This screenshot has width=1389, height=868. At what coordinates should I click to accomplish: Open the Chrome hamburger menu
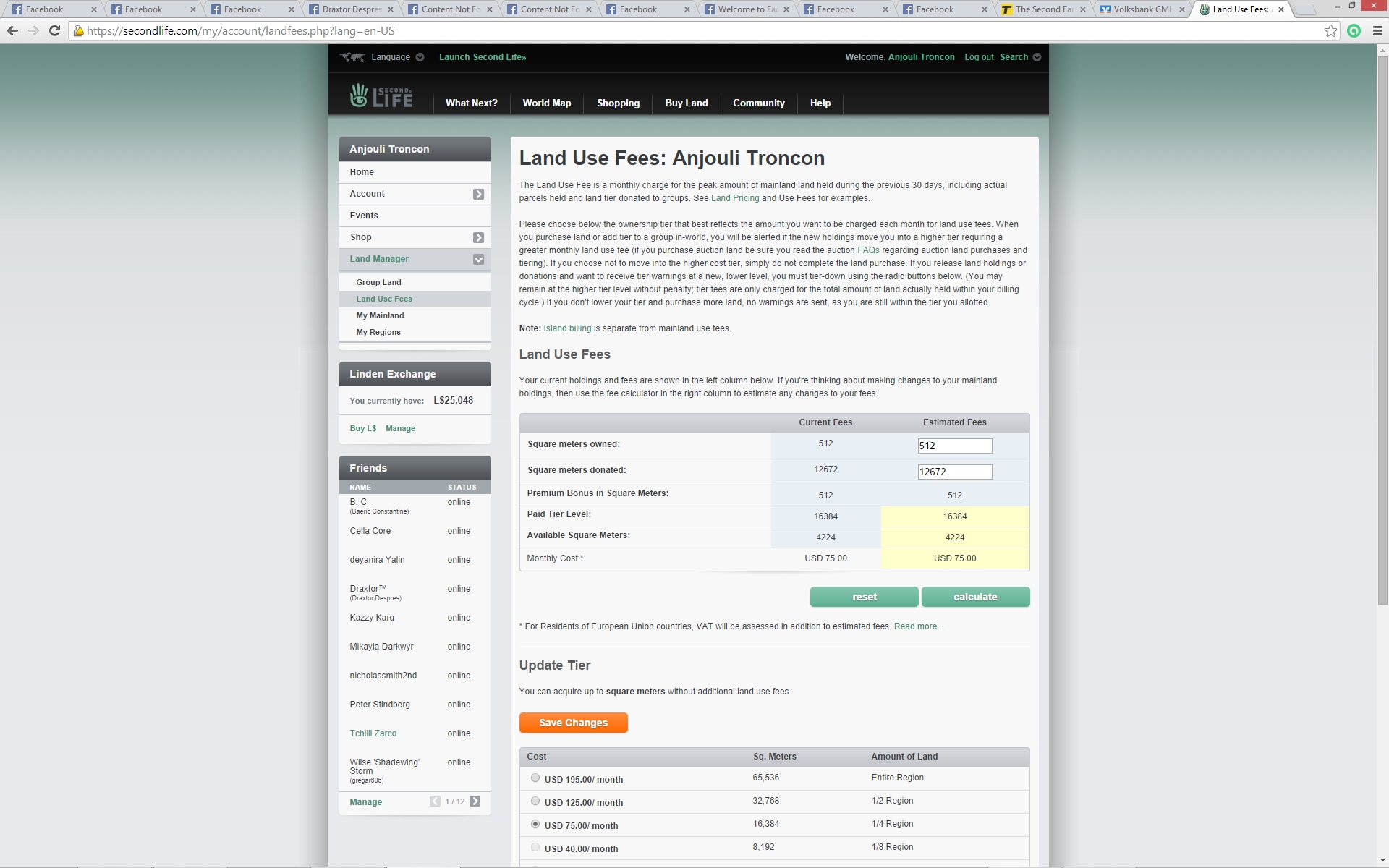point(1377,30)
